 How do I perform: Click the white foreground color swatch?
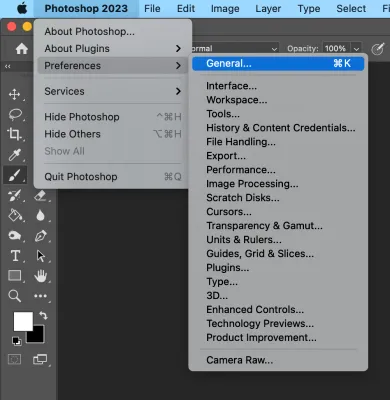(x=22, y=321)
